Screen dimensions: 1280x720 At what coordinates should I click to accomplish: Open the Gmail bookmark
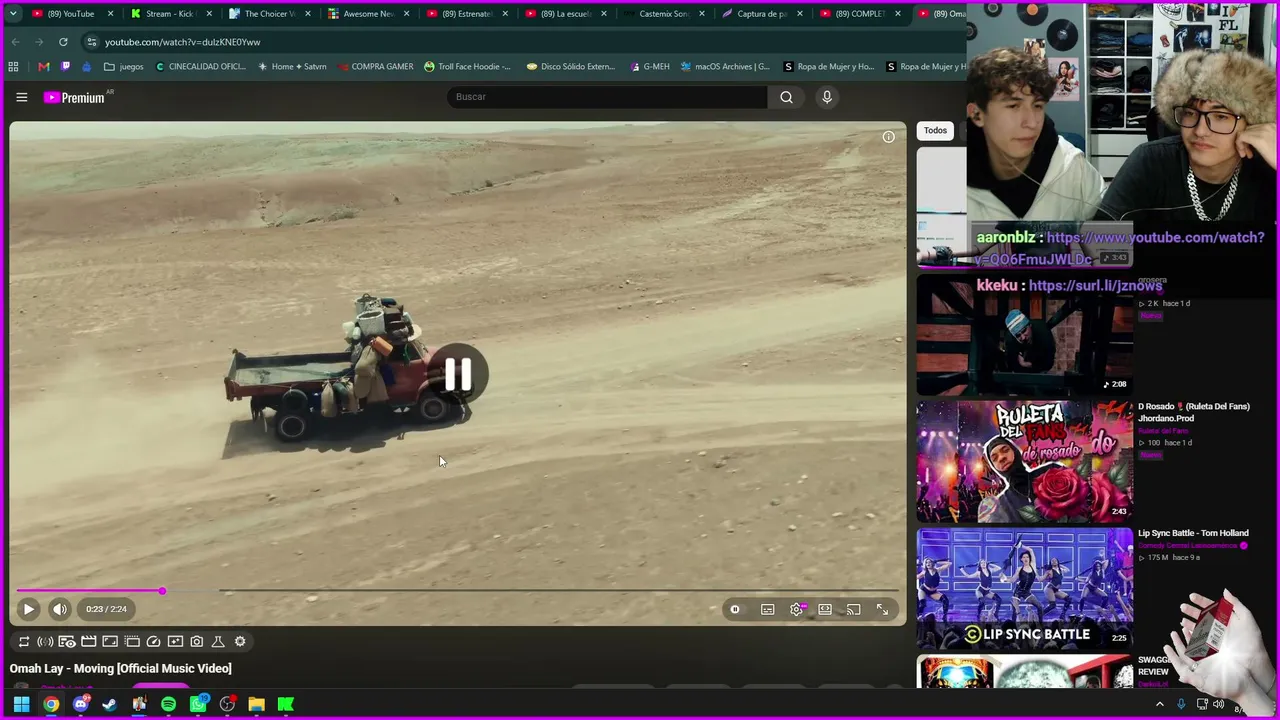pos(43,67)
